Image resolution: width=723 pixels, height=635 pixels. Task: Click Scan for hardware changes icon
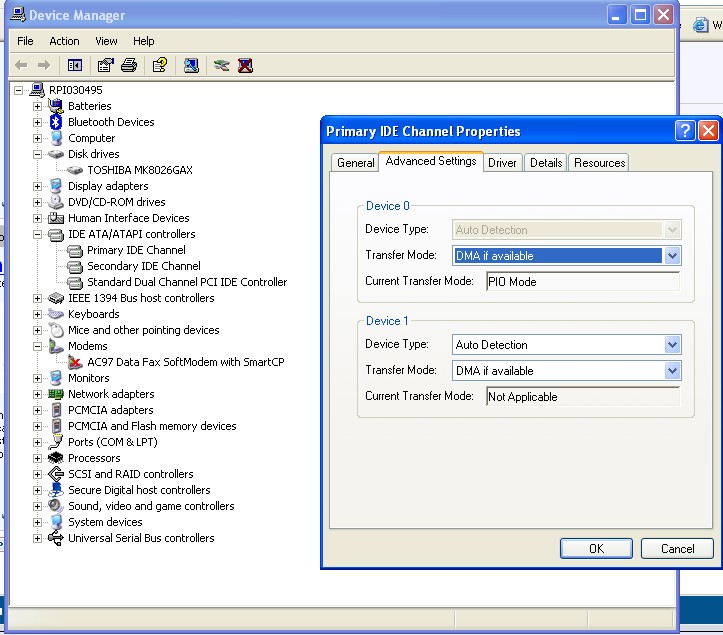coord(190,65)
